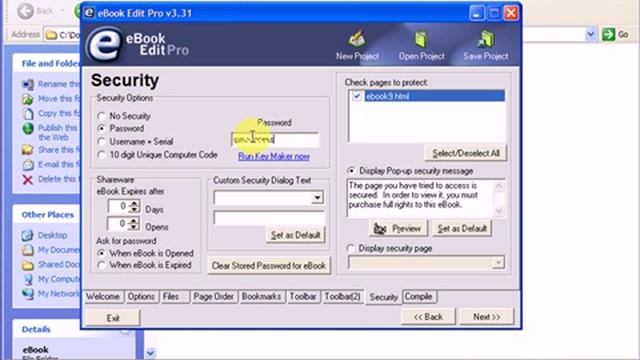Viewport: 640px width, 360px height.
Task: Click the Rename this folder icon in Explorer
Action: click(x=27, y=84)
